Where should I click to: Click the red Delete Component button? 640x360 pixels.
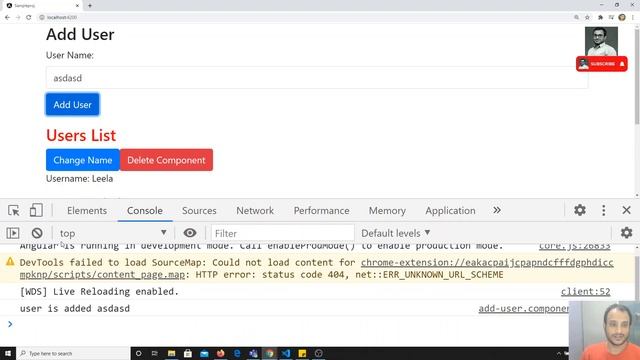pos(167,160)
